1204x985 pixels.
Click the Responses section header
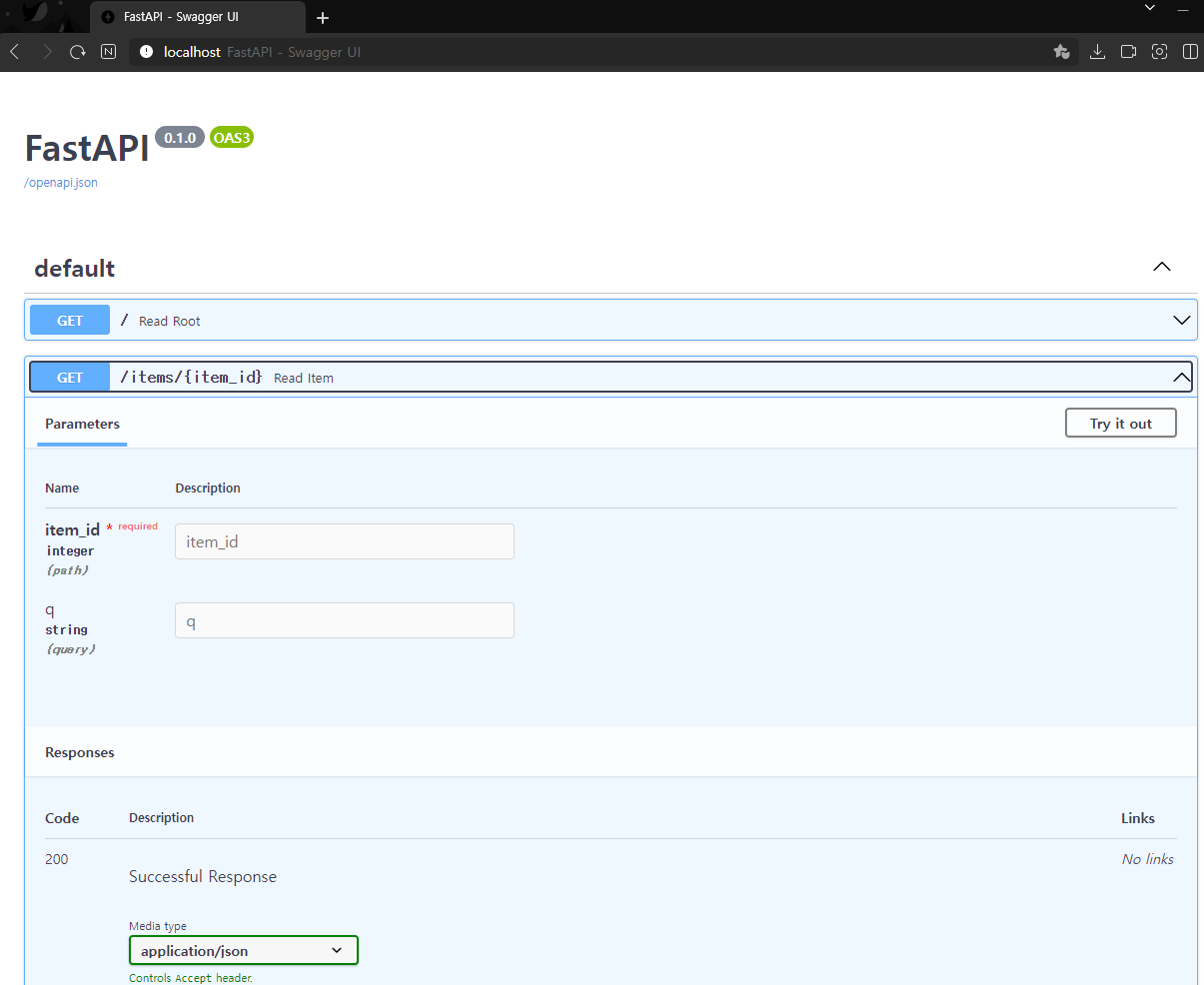[80, 752]
